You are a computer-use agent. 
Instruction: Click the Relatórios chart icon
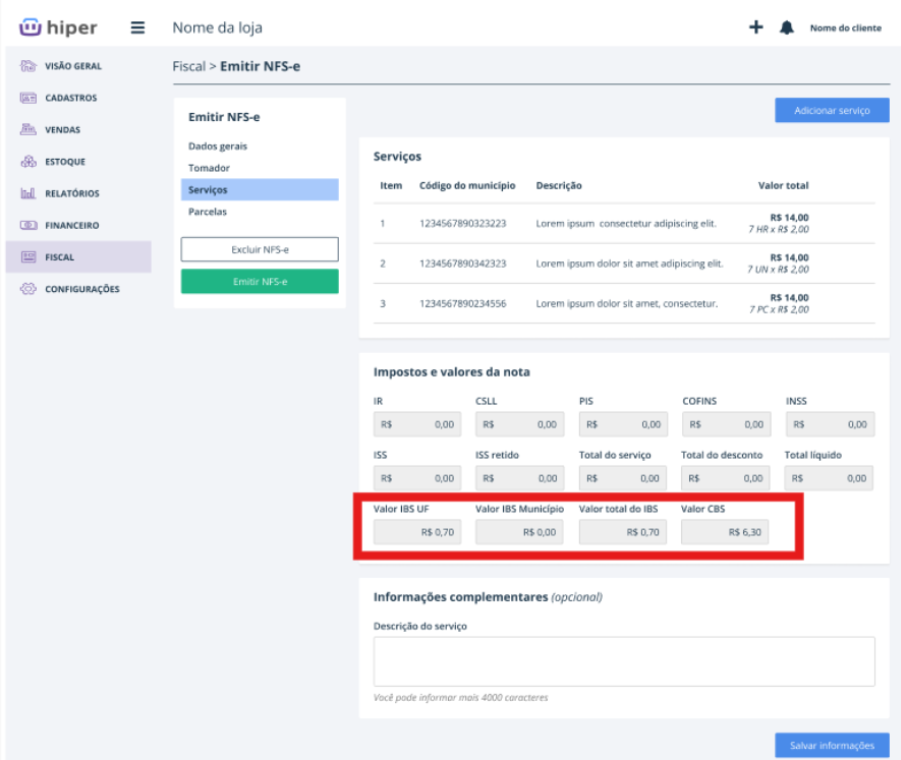tap(28, 193)
